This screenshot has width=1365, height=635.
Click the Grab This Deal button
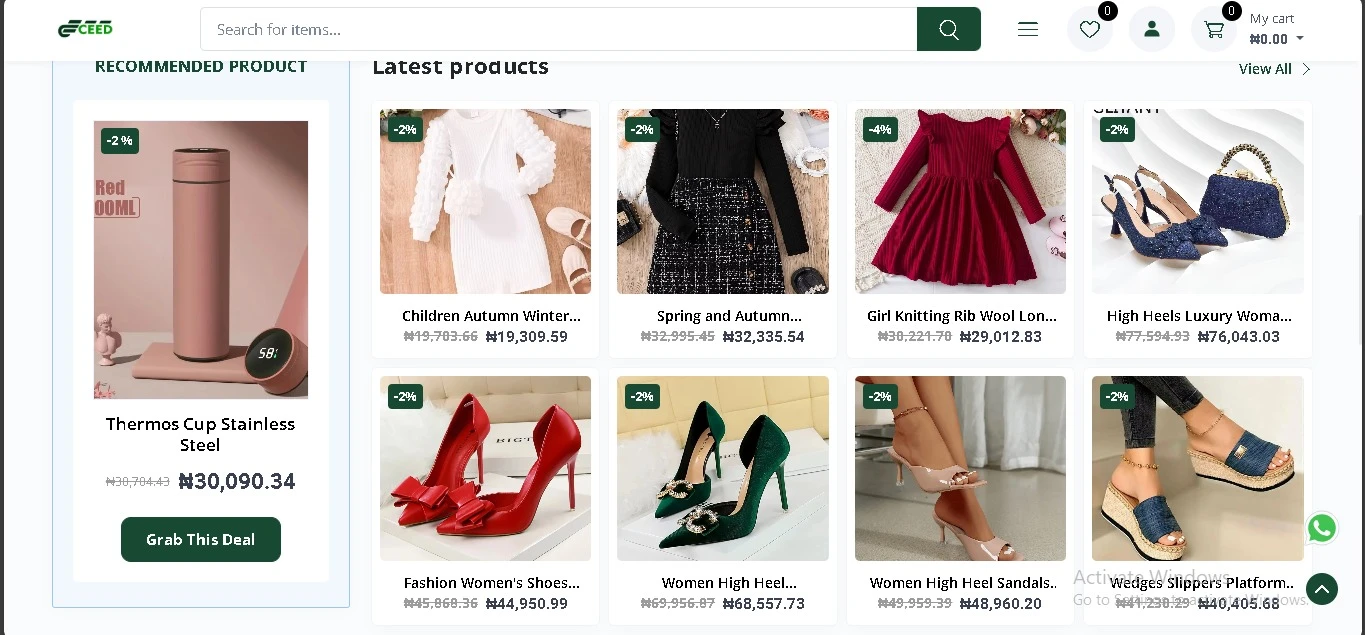(200, 539)
